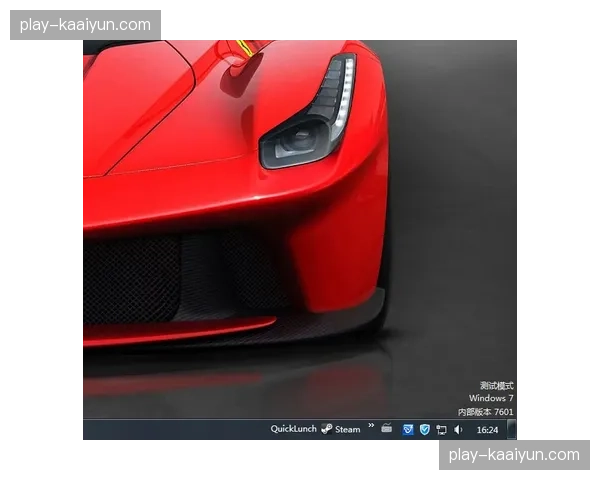Image resolution: width=600 pixels, height=480 pixels.
Task: Click the keyboard input method tray icon
Action: coord(387,429)
